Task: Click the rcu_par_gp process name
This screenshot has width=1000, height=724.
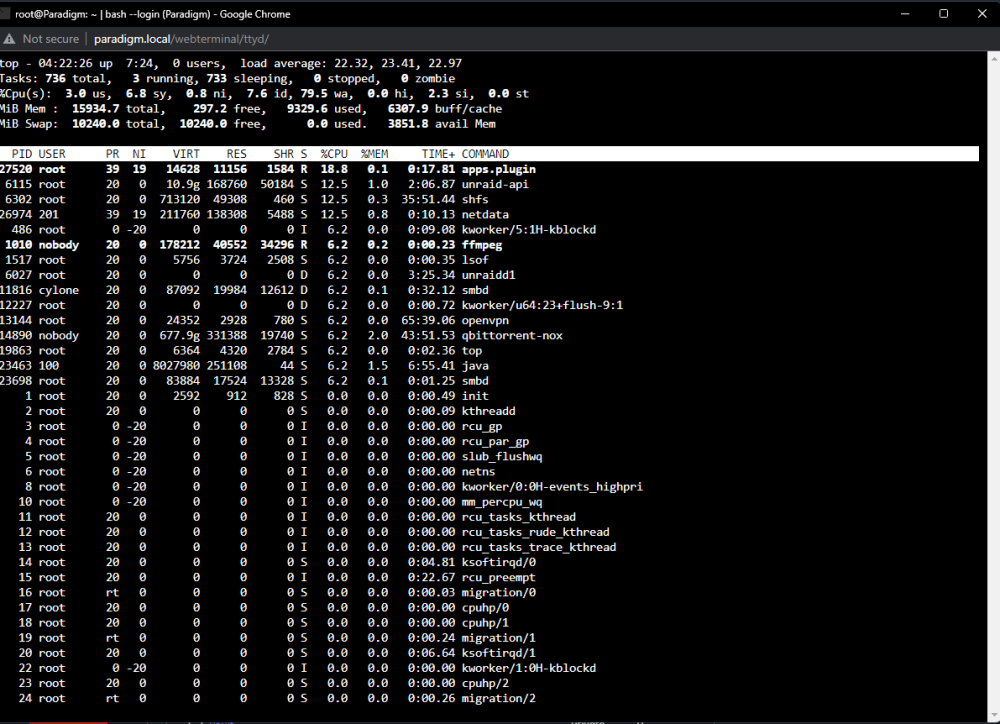Action: (x=496, y=441)
